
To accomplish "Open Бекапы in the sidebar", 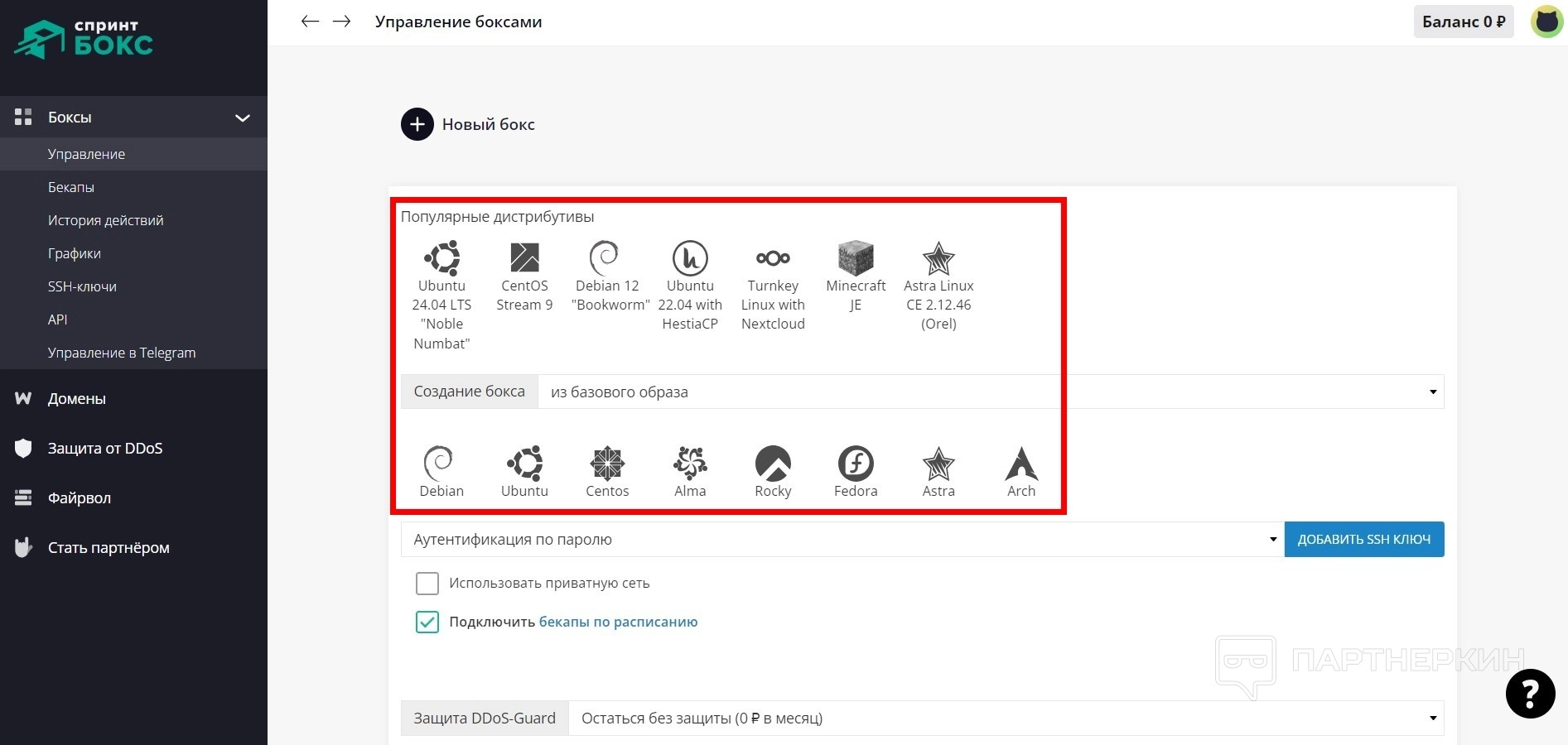I will tap(71, 187).
